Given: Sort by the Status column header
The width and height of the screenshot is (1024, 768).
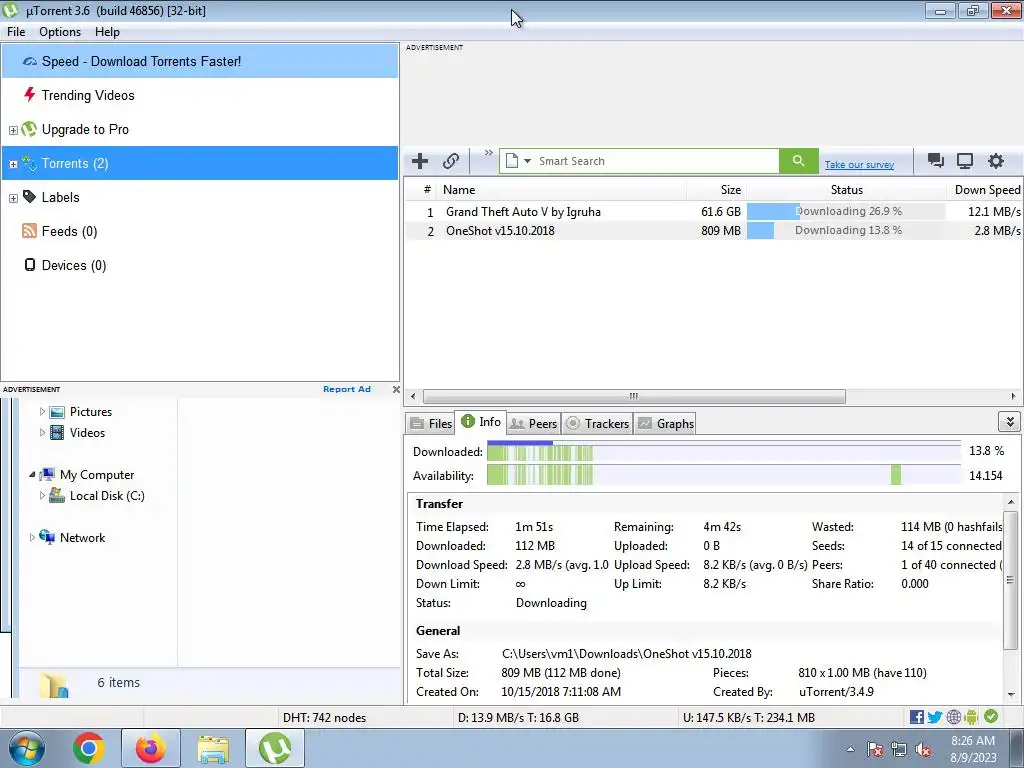Looking at the screenshot, I should [846, 190].
